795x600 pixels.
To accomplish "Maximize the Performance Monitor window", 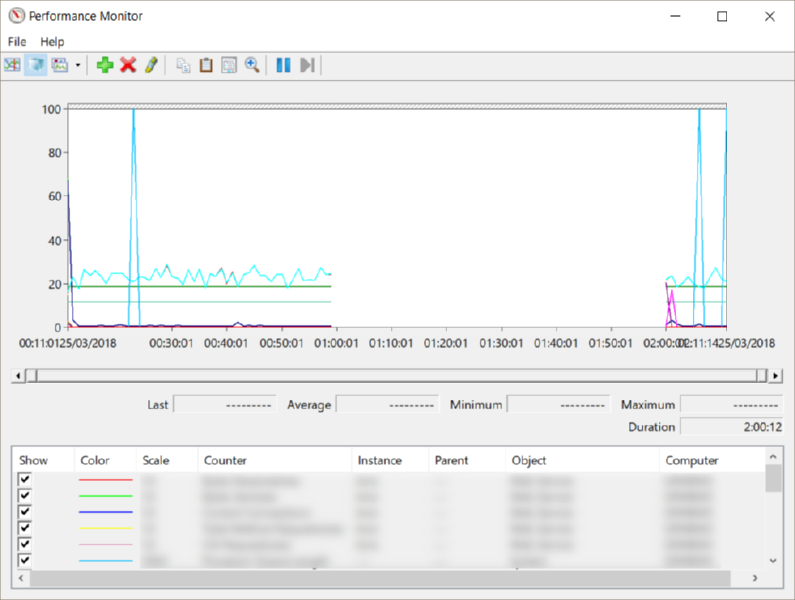I will [x=722, y=16].
